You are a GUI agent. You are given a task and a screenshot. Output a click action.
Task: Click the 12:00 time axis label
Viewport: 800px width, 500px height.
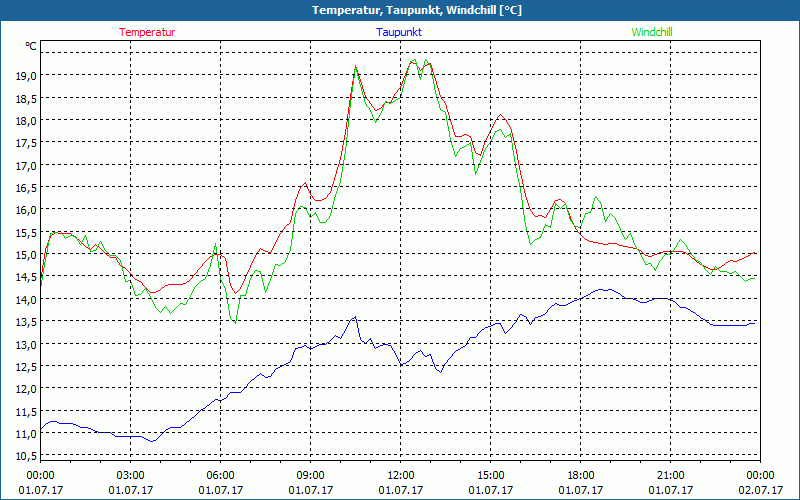tap(401, 476)
